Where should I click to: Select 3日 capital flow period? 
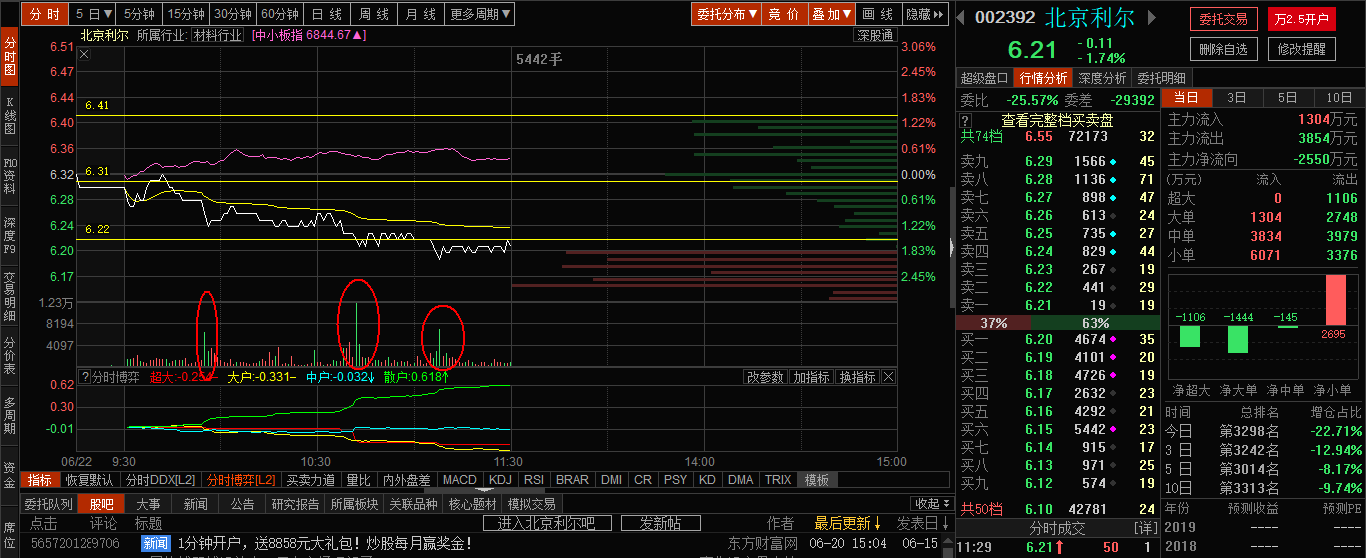(1237, 97)
